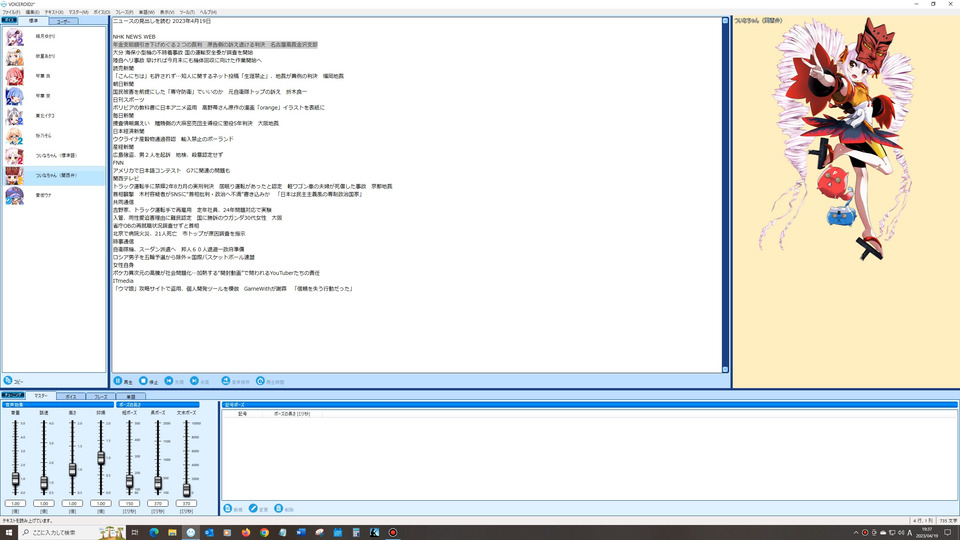This screenshot has height=540, width=960.
Task: Start playback with the 再生 icon
Action: point(118,381)
